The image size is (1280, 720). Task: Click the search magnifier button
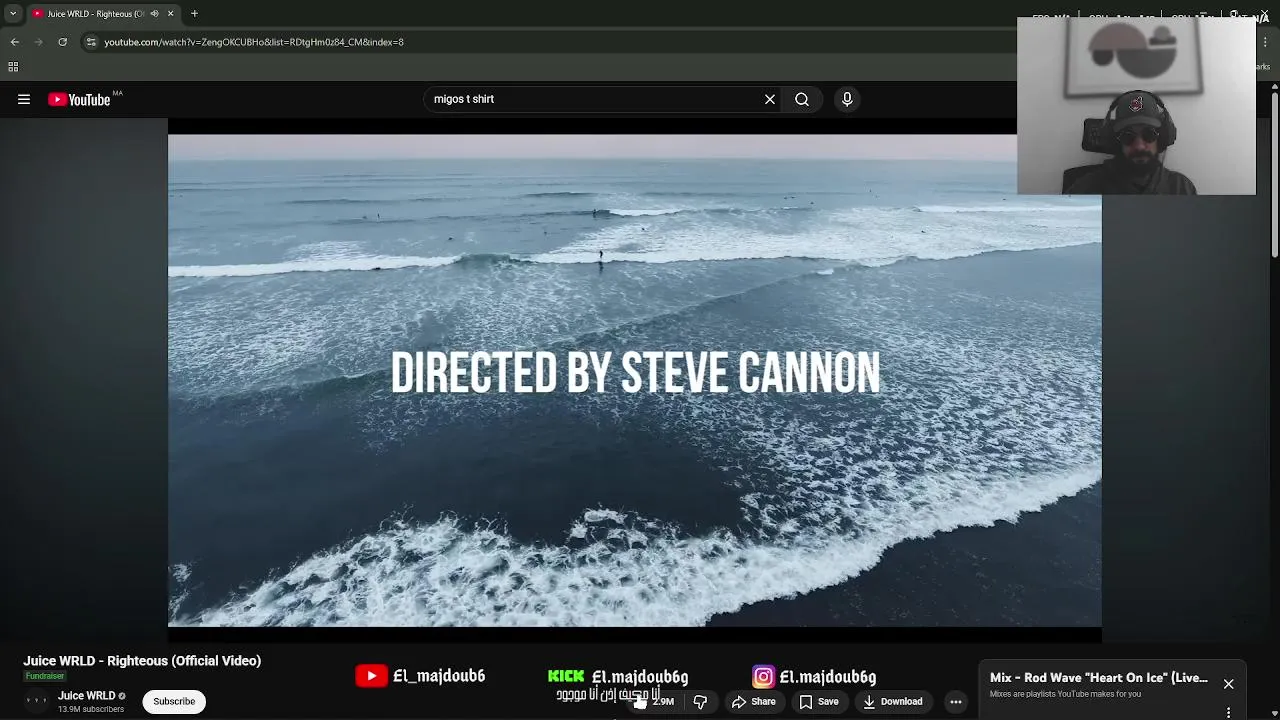pos(802,99)
